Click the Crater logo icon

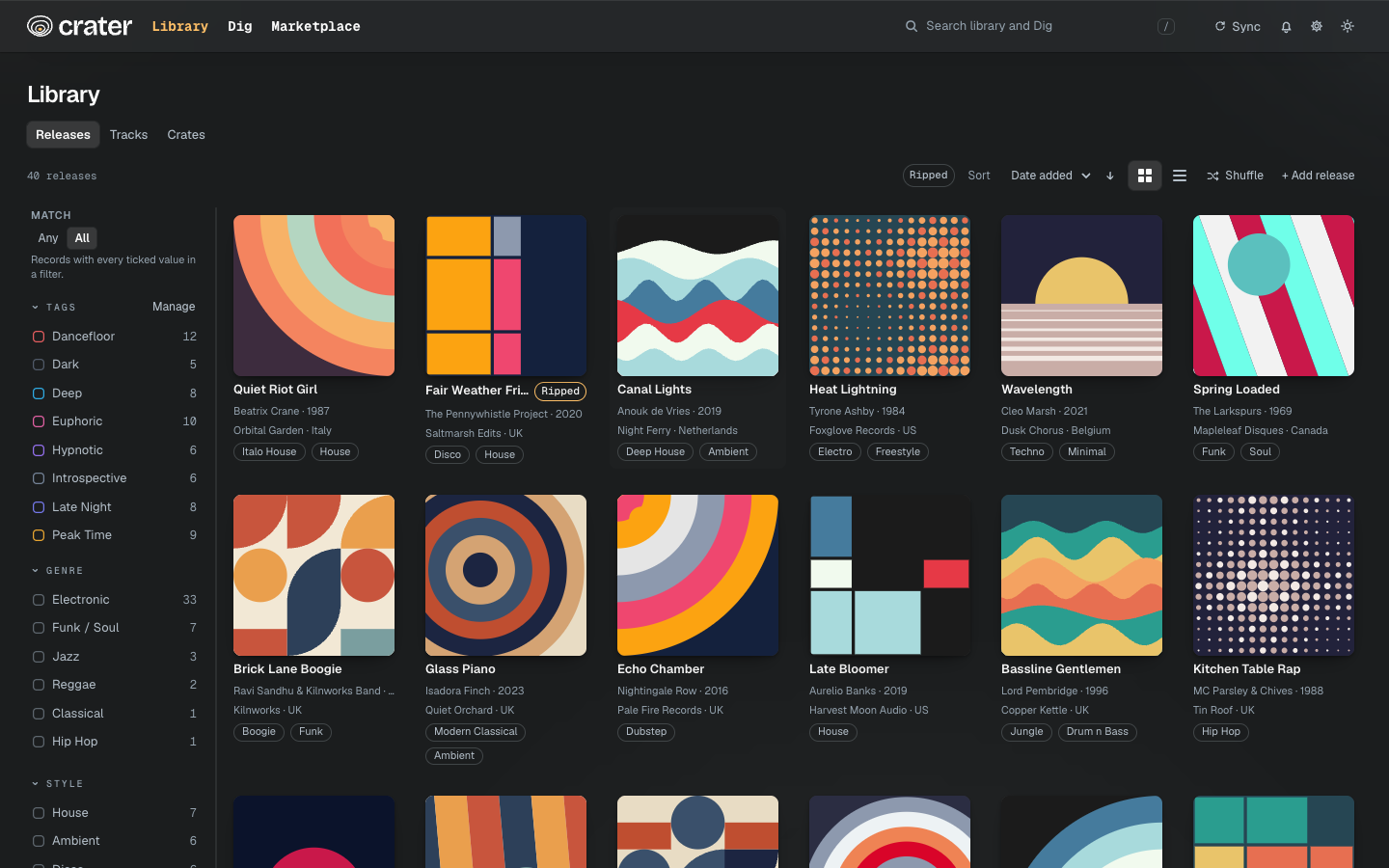click(40, 26)
